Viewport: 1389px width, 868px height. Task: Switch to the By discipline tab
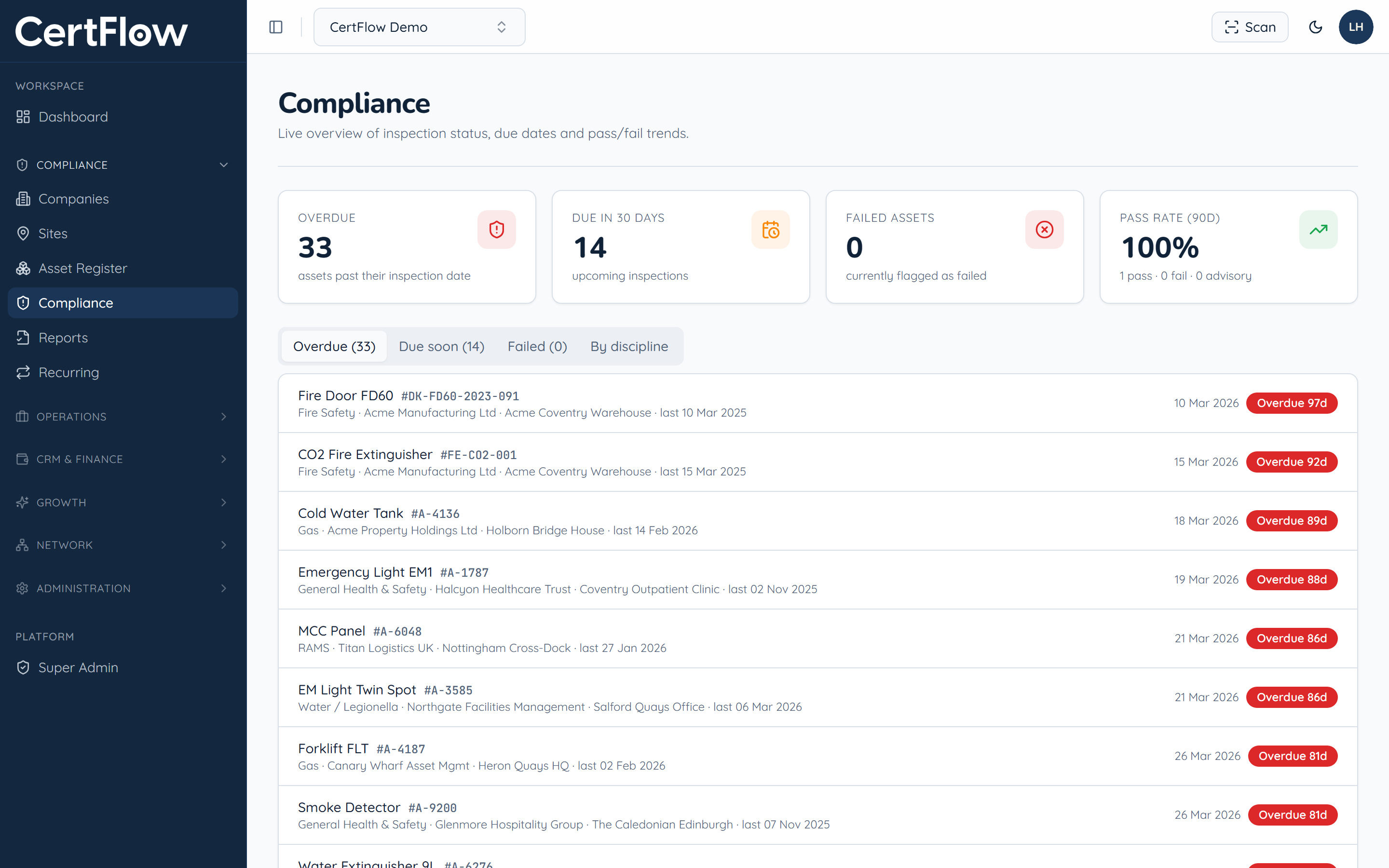click(x=629, y=346)
